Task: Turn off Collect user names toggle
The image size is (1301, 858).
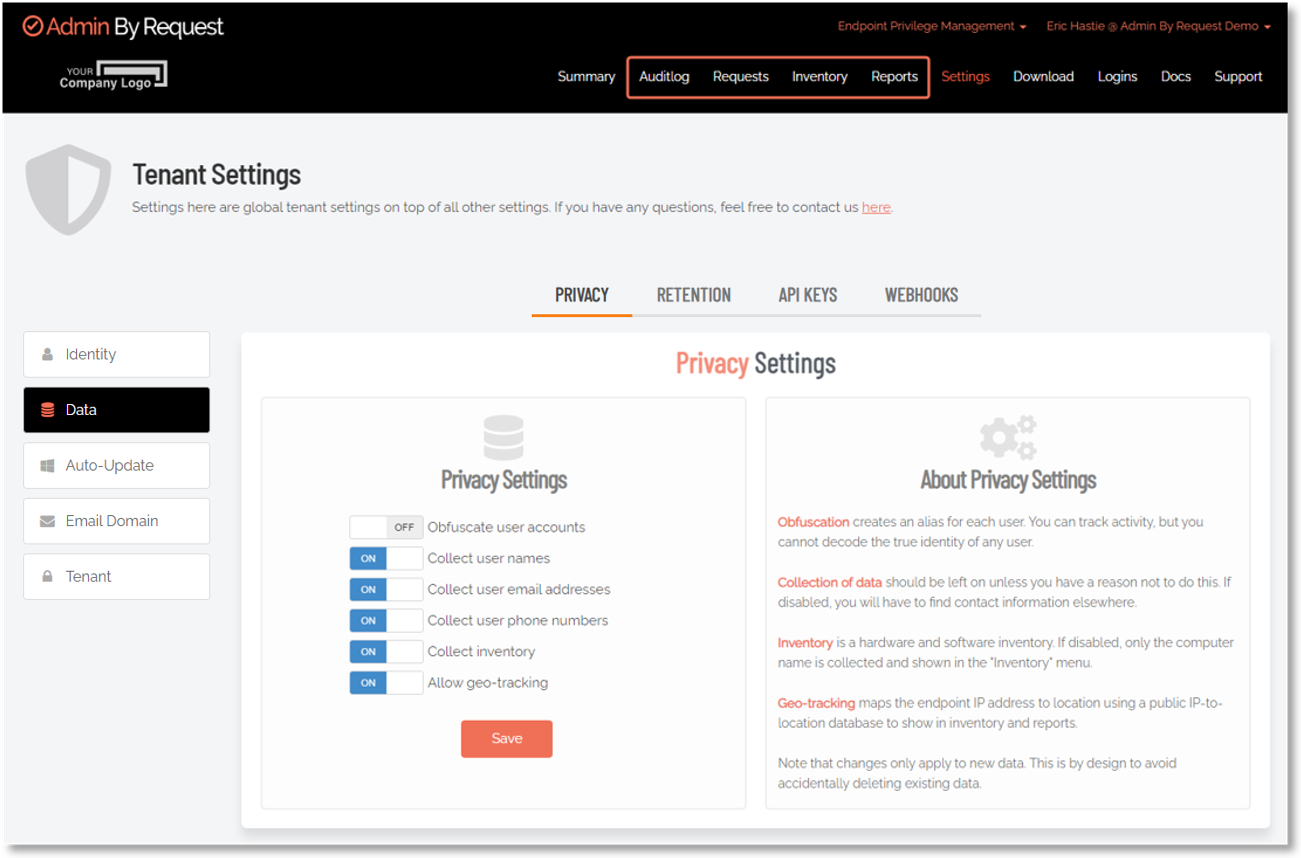Action: tap(385, 558)
